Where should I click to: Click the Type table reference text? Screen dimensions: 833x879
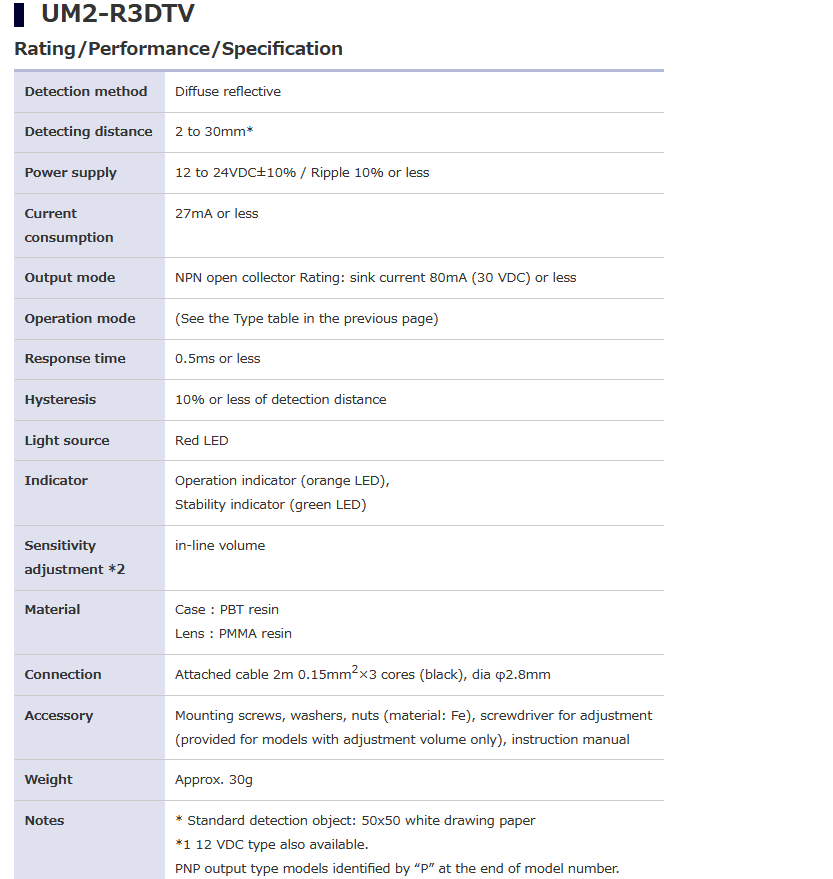click(306, 318)
